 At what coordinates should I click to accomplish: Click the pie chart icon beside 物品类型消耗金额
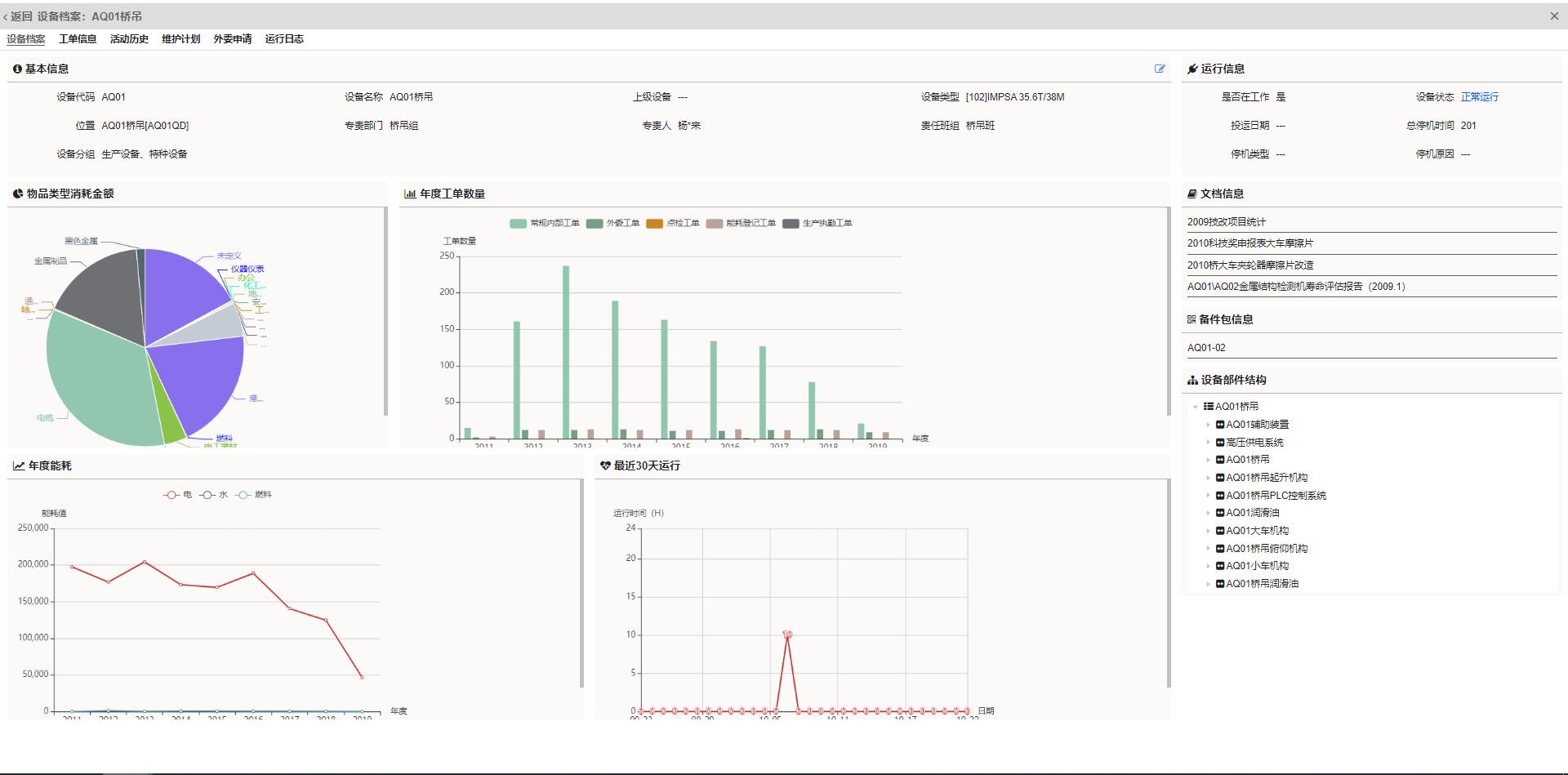tap(18, 194)
